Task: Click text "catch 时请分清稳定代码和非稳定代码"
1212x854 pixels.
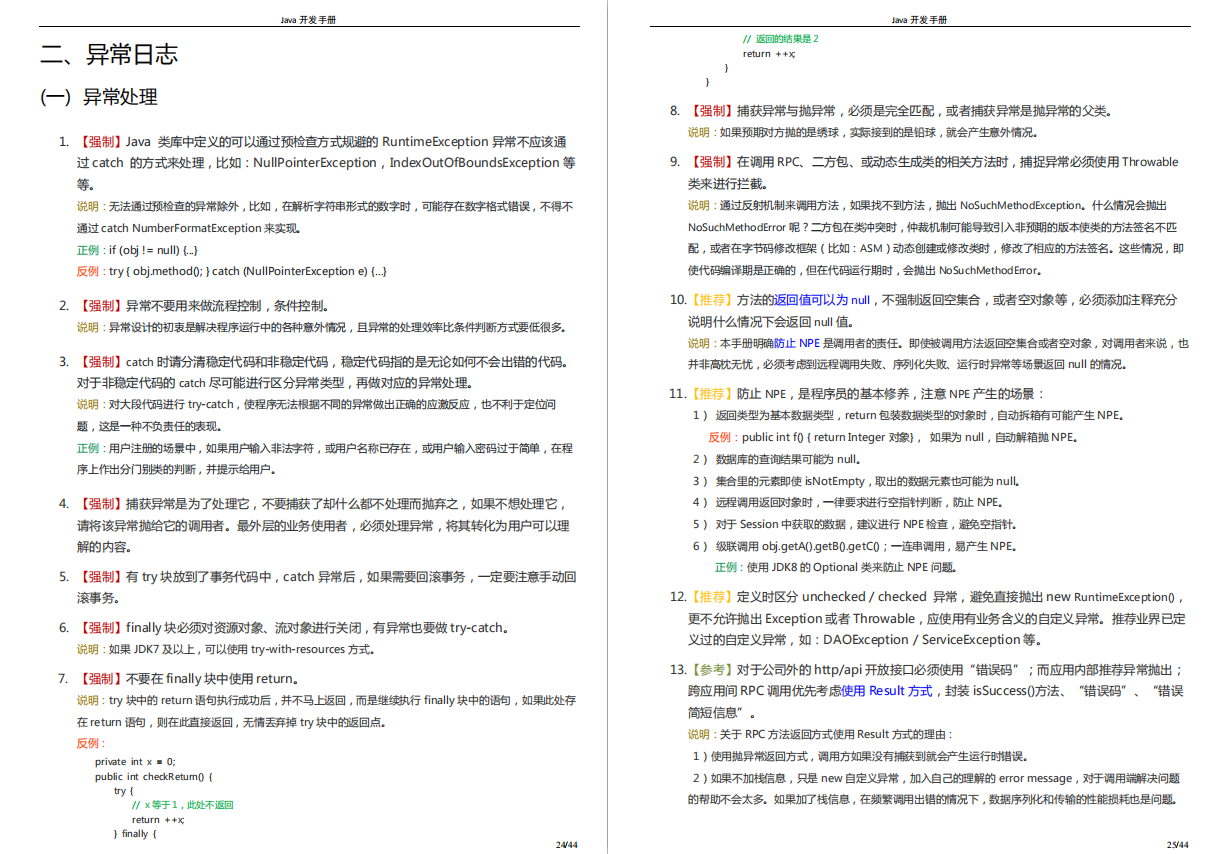Action: point(233,362)
